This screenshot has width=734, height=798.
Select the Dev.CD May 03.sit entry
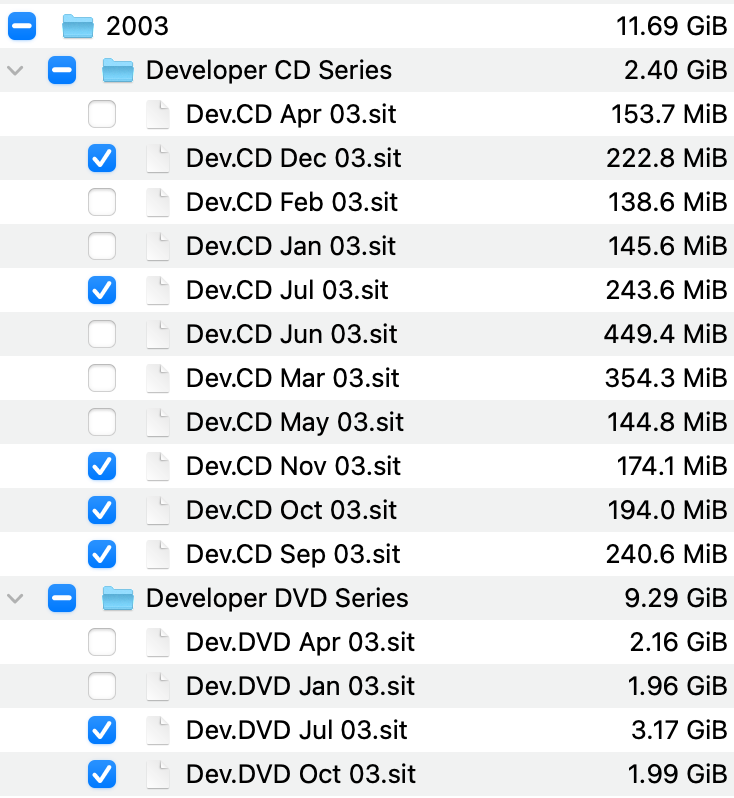[294, 422]
